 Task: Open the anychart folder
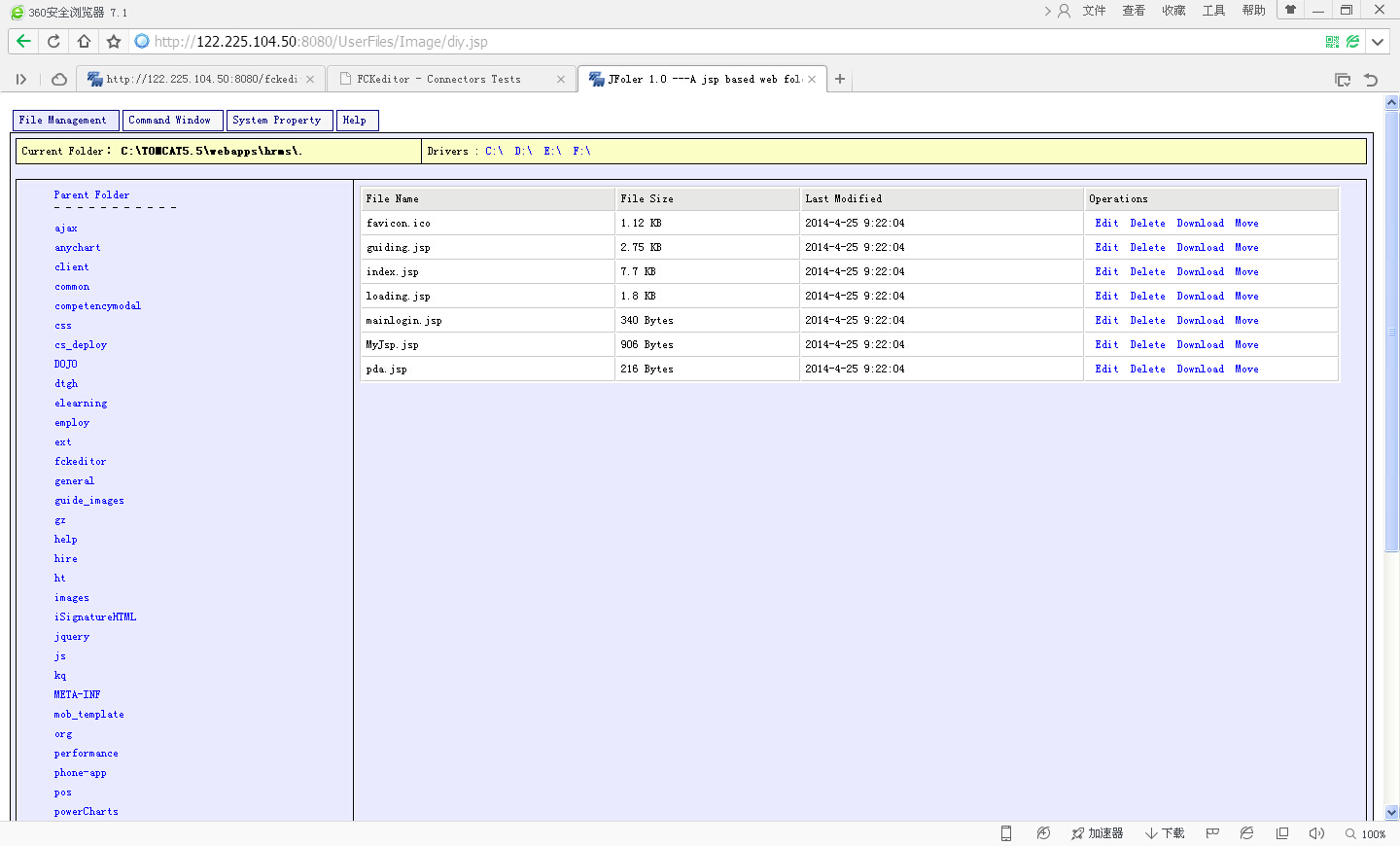click(78, 248)
